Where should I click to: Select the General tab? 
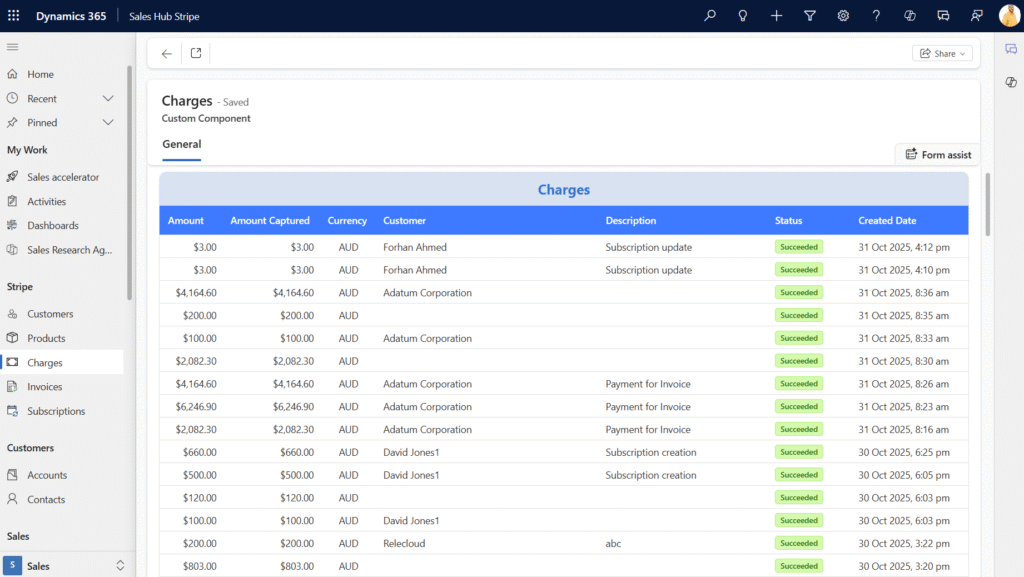point(182,144)
